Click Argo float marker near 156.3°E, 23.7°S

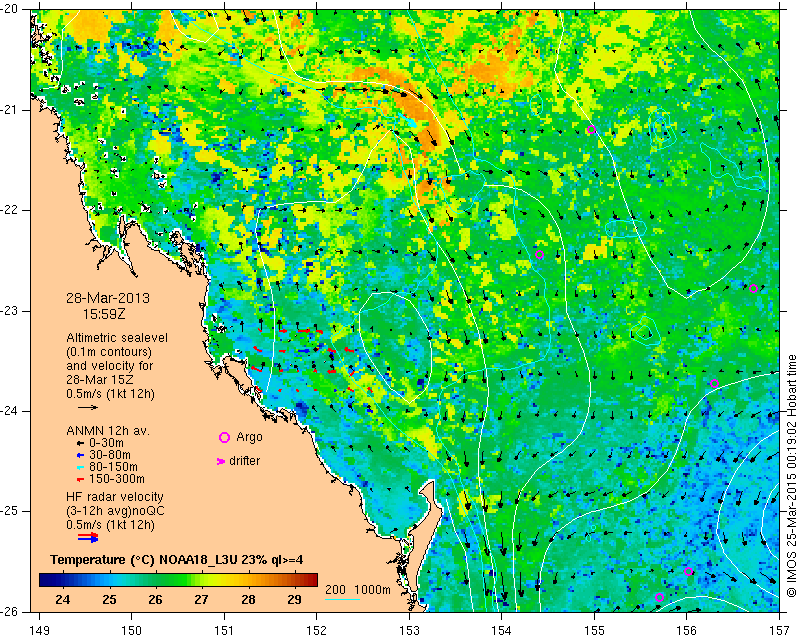[x=714, y=384]
